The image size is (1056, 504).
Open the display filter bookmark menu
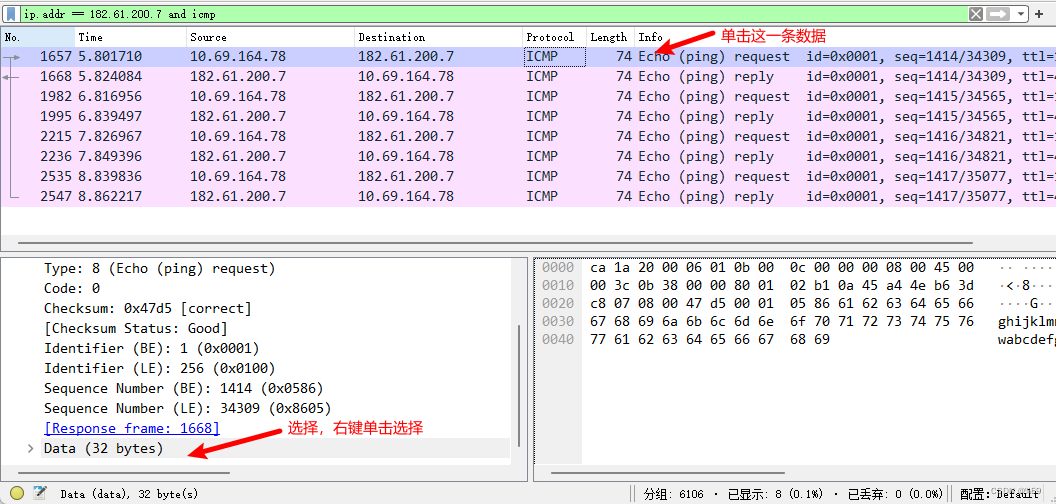(x=11, y=13)
